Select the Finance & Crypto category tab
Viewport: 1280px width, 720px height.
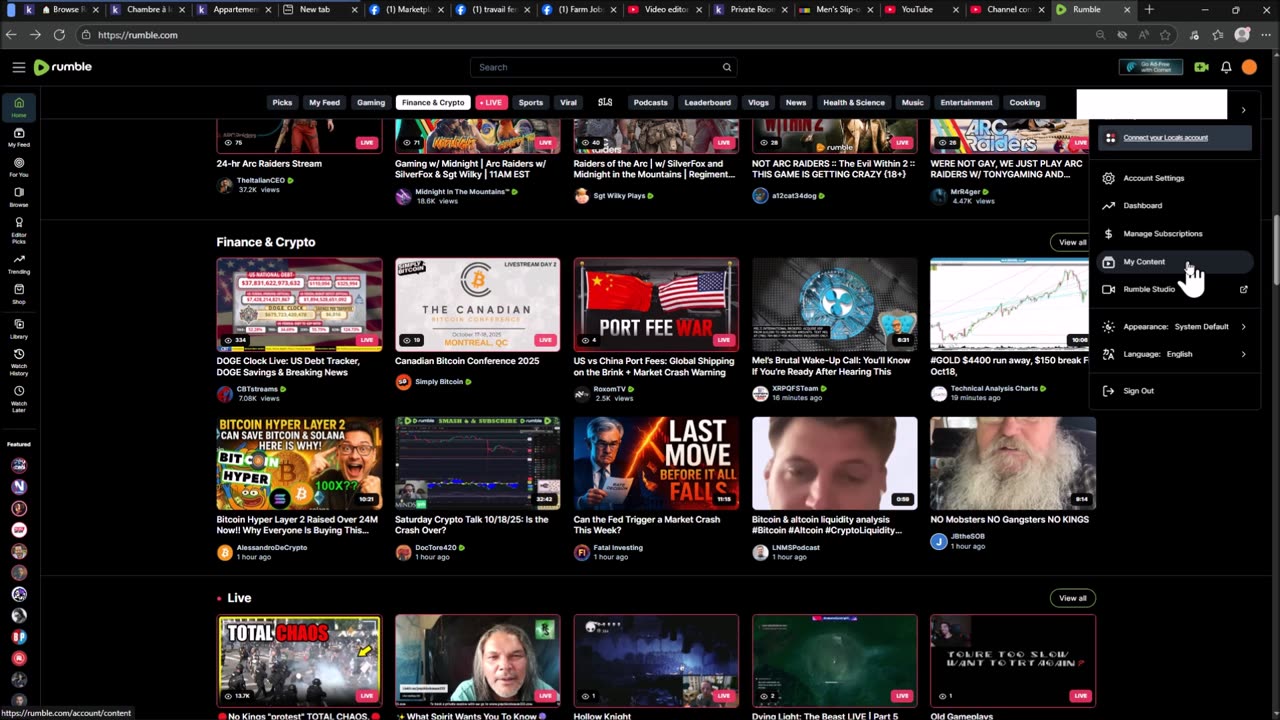[433, 102]
